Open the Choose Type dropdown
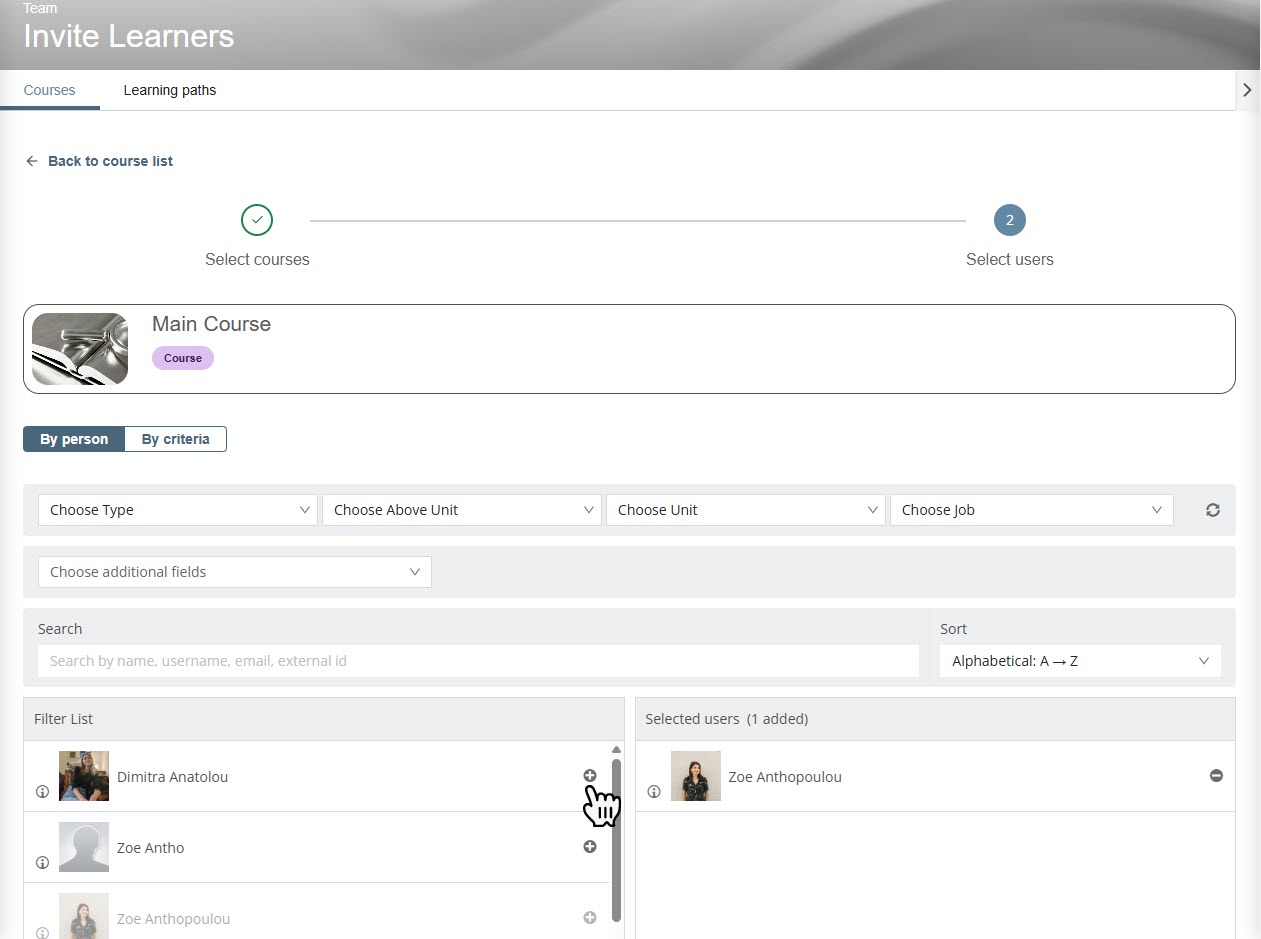This screenshot has height=939, width=1261. tap(178, 510)
